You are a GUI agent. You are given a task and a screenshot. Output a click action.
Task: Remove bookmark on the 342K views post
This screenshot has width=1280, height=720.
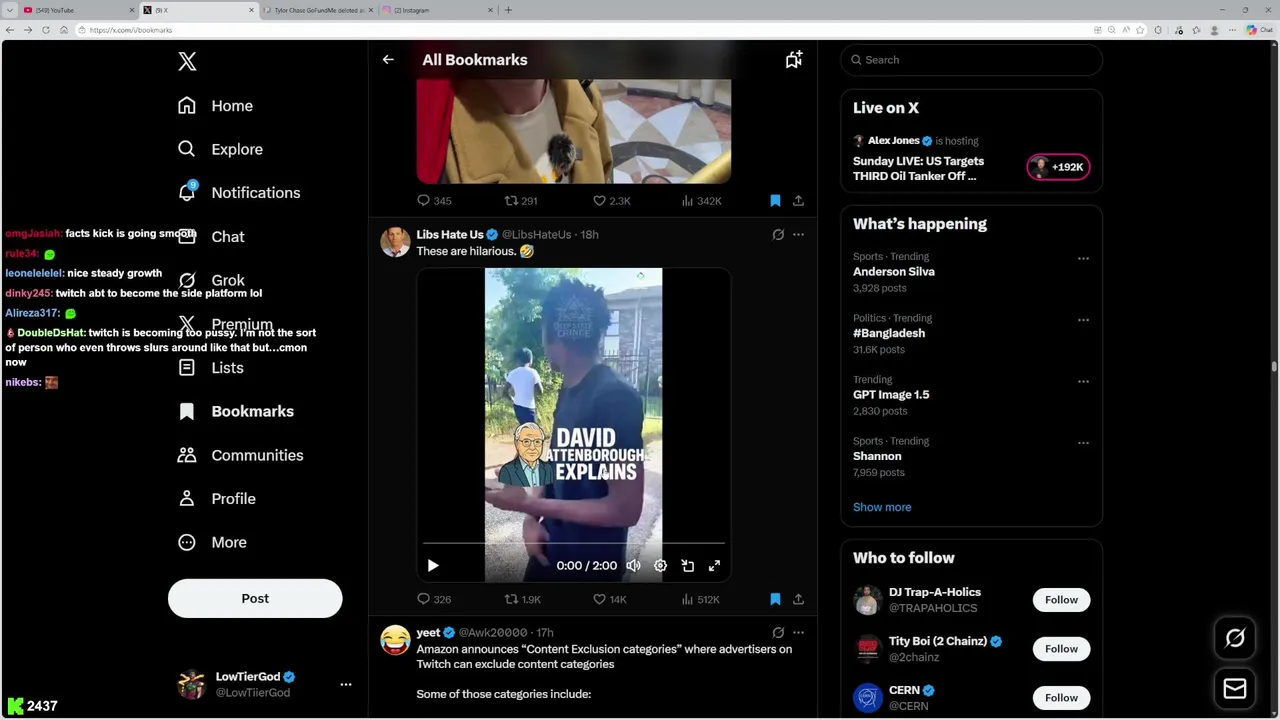click(775, 201)
